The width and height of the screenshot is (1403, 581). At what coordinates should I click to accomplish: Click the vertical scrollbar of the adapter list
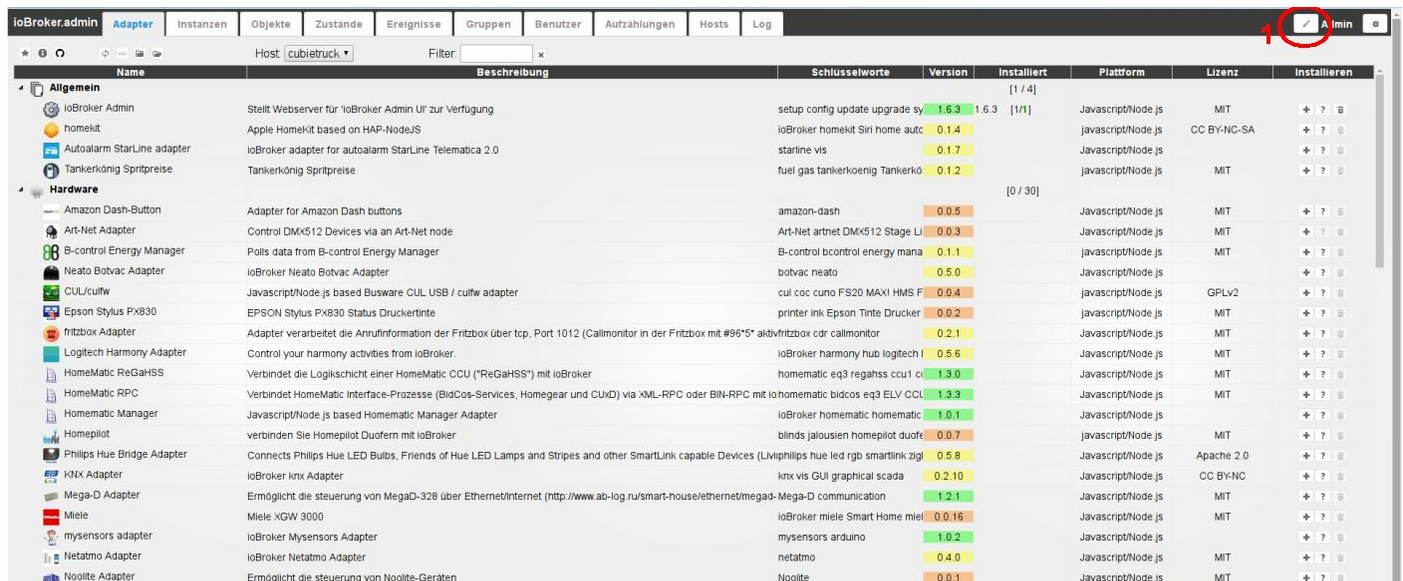(x=1381, y=170)
